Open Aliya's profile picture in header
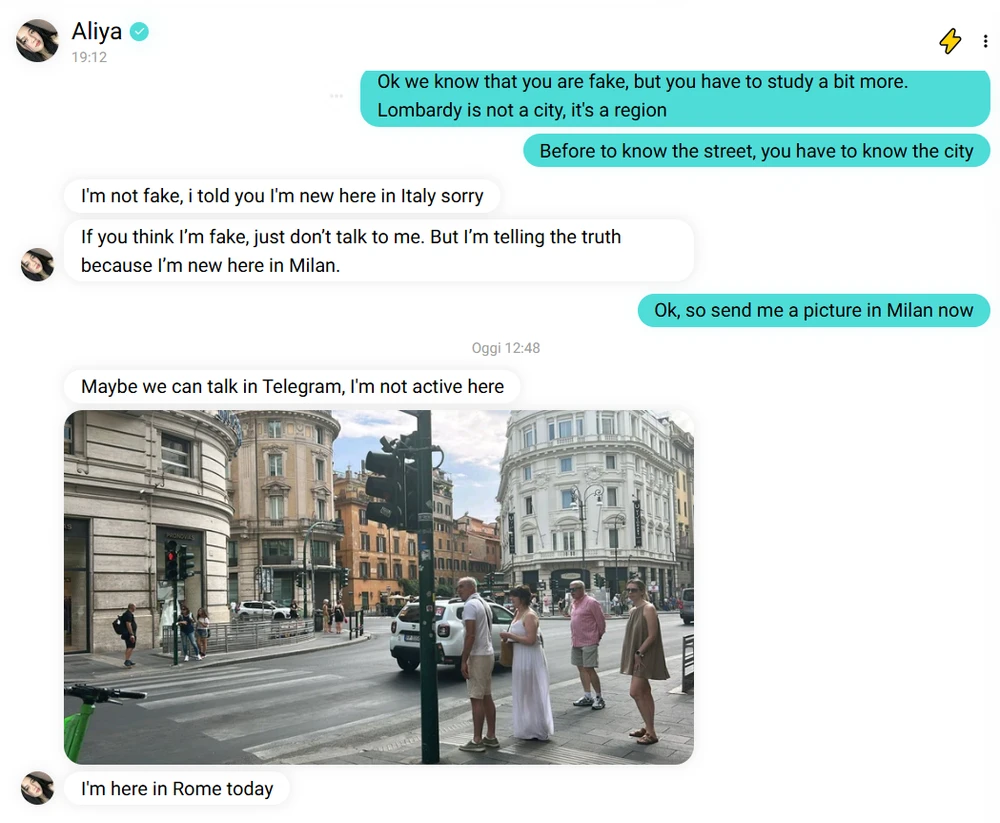Image resolution: width=1000 pixels, height=823 pixels. [x=37, y=41]
